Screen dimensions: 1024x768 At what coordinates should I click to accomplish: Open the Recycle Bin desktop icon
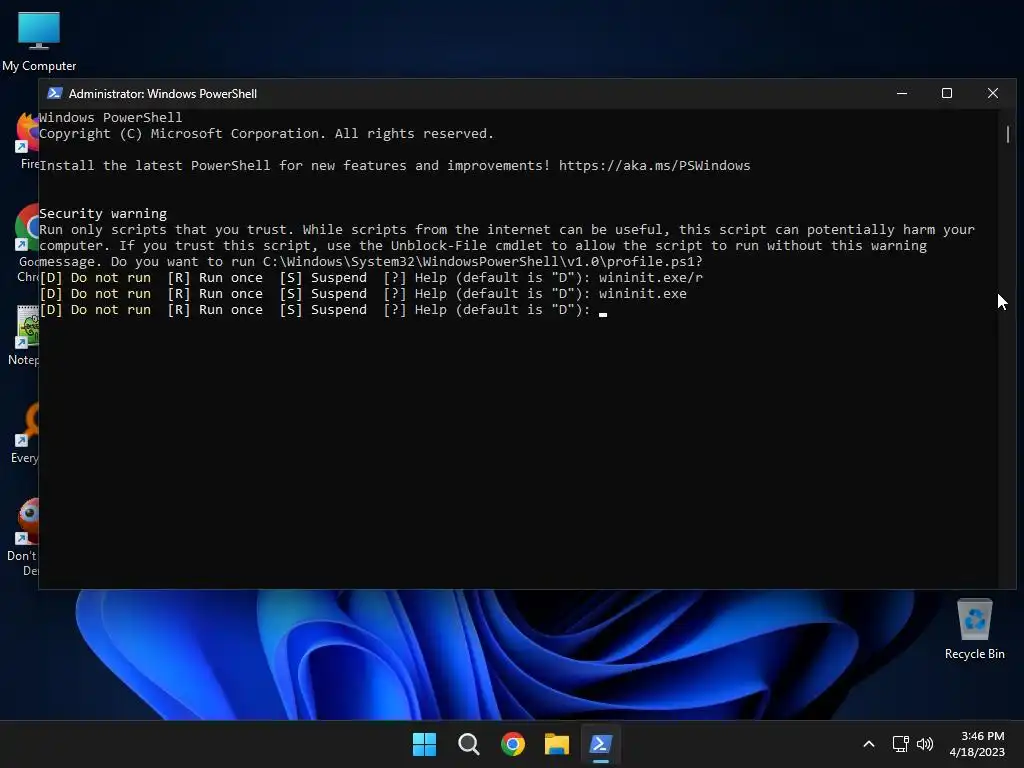click(x=974, y=630)
